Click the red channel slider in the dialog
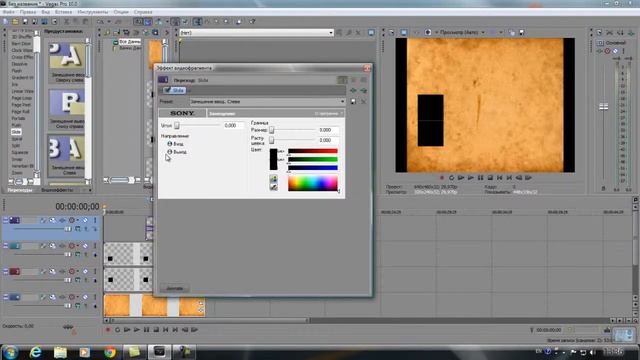This screenshot has height=360, width=640. point(312,151)
